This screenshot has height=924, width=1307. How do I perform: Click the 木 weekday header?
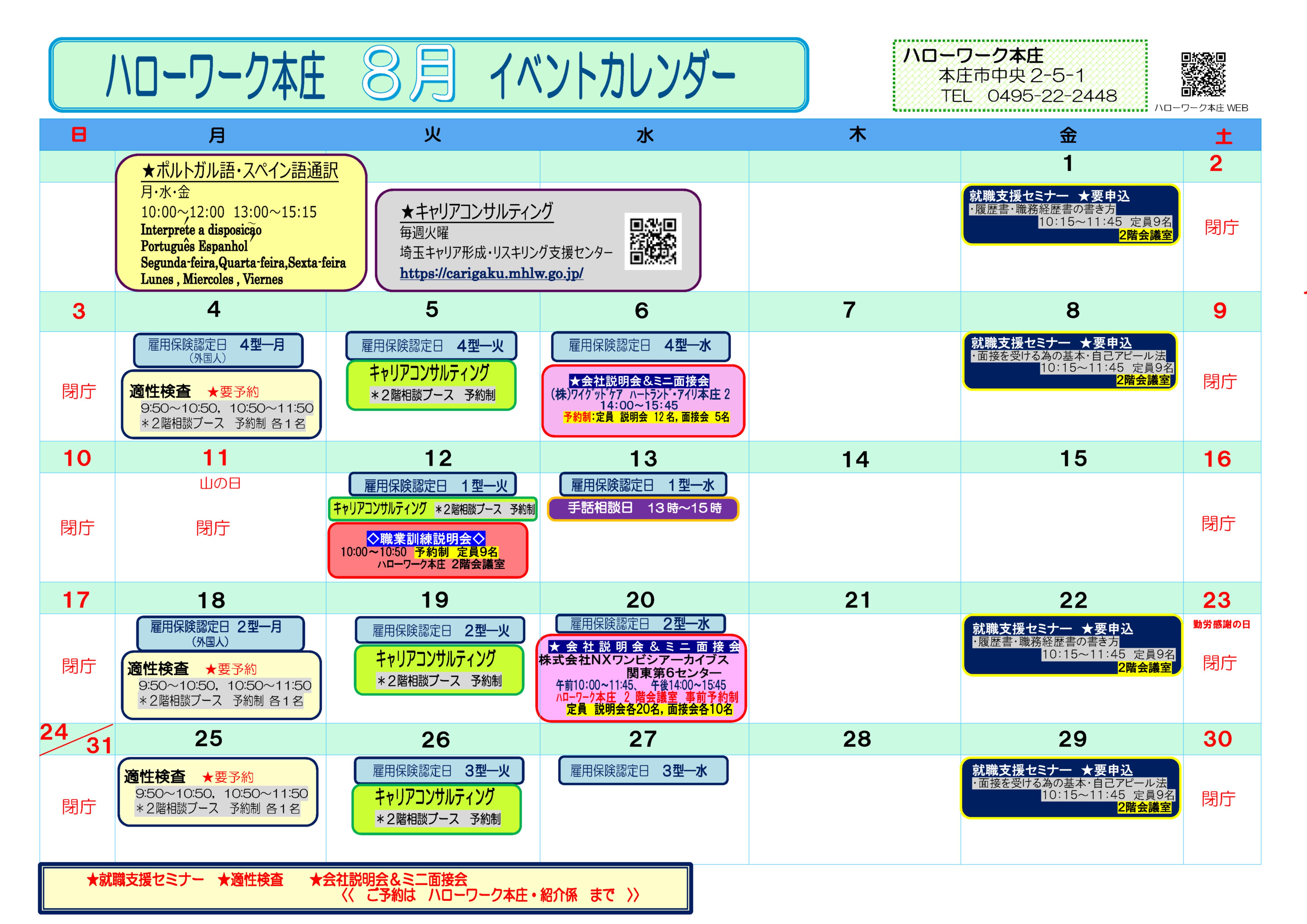tap(857, 135)
